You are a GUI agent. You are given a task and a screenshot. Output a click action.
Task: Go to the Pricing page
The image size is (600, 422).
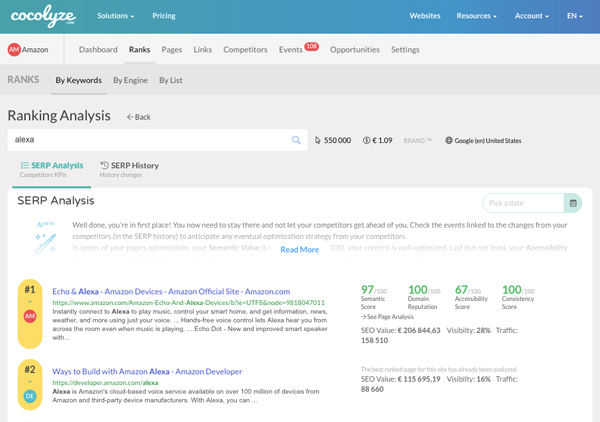164,16
